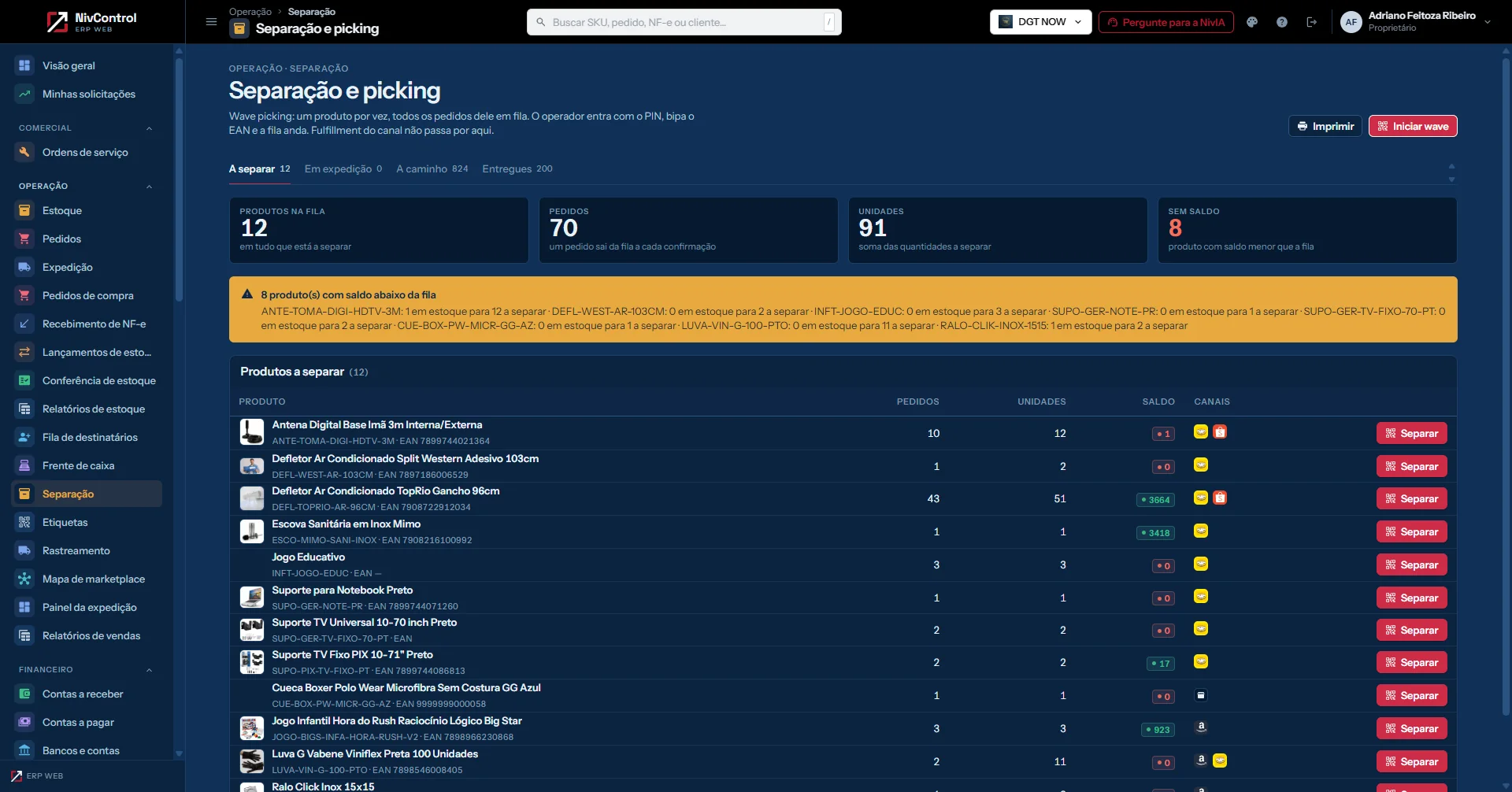Click the sidebar vertical scrollbar
The width and height of the screenshot is (1512, 792).
tap(179, 181)
